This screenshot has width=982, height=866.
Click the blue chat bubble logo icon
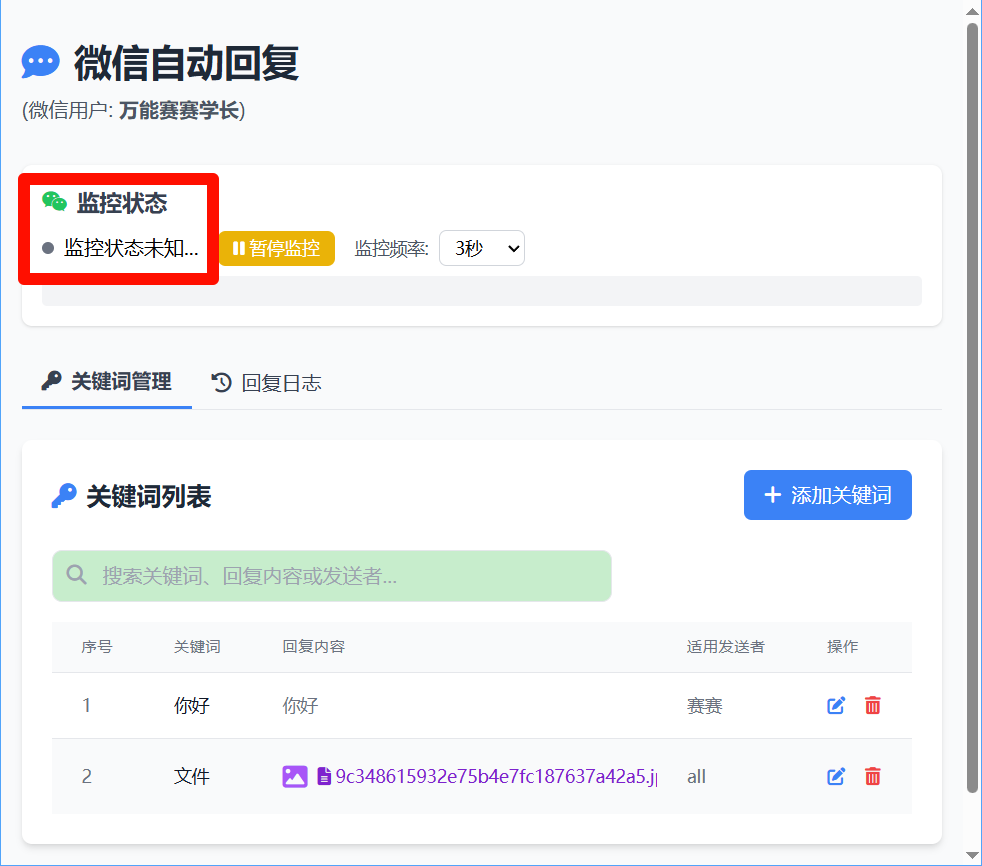pyautogui.click(x=41, y=62)
